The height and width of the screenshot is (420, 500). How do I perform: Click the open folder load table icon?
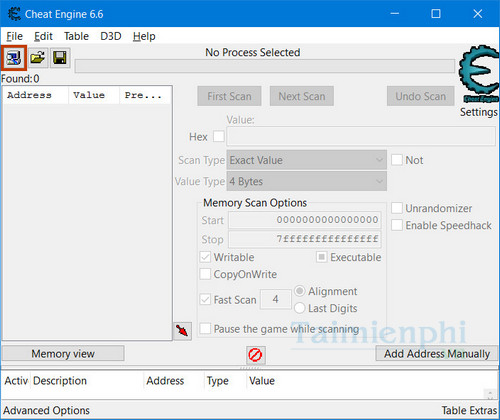38,58
